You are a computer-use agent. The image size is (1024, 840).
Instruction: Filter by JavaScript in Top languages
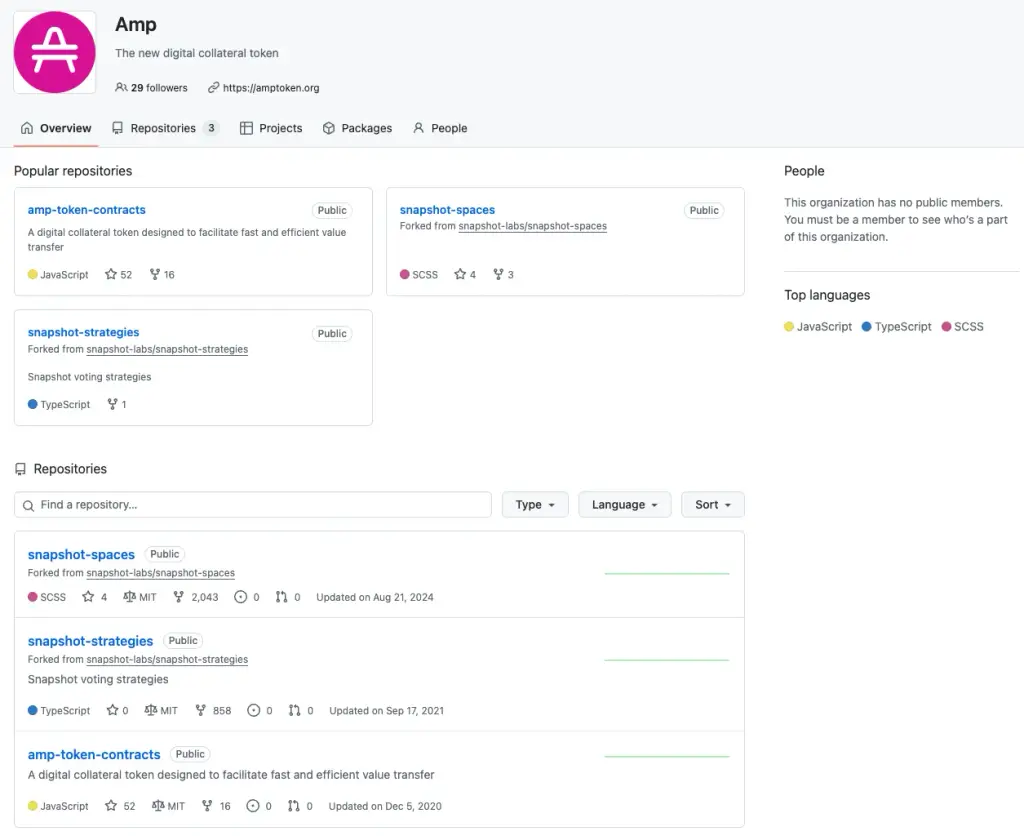(818, 327)
